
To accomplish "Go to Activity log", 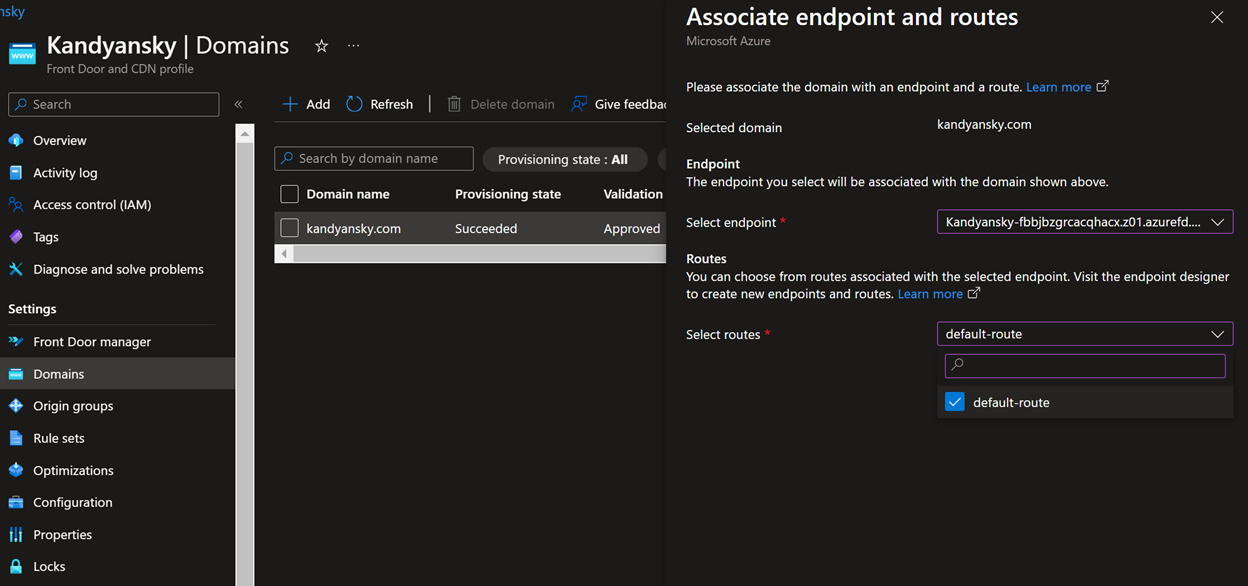I will click(x=65, y=173).
